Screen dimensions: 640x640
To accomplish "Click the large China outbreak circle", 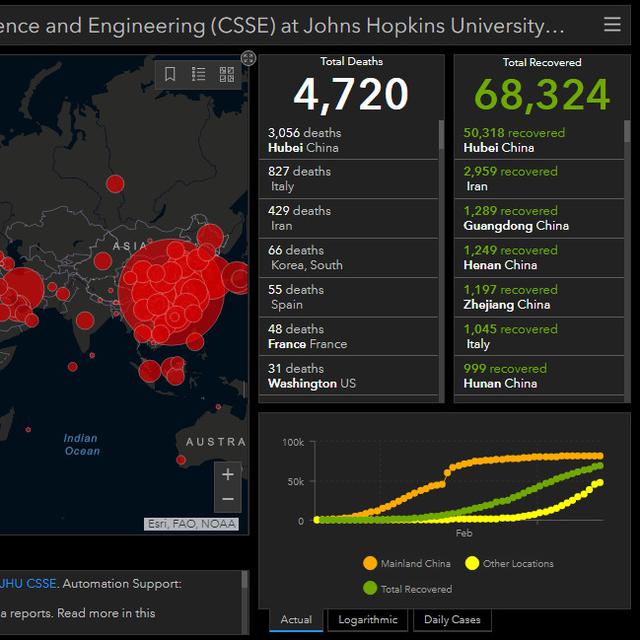I will 171,292.
